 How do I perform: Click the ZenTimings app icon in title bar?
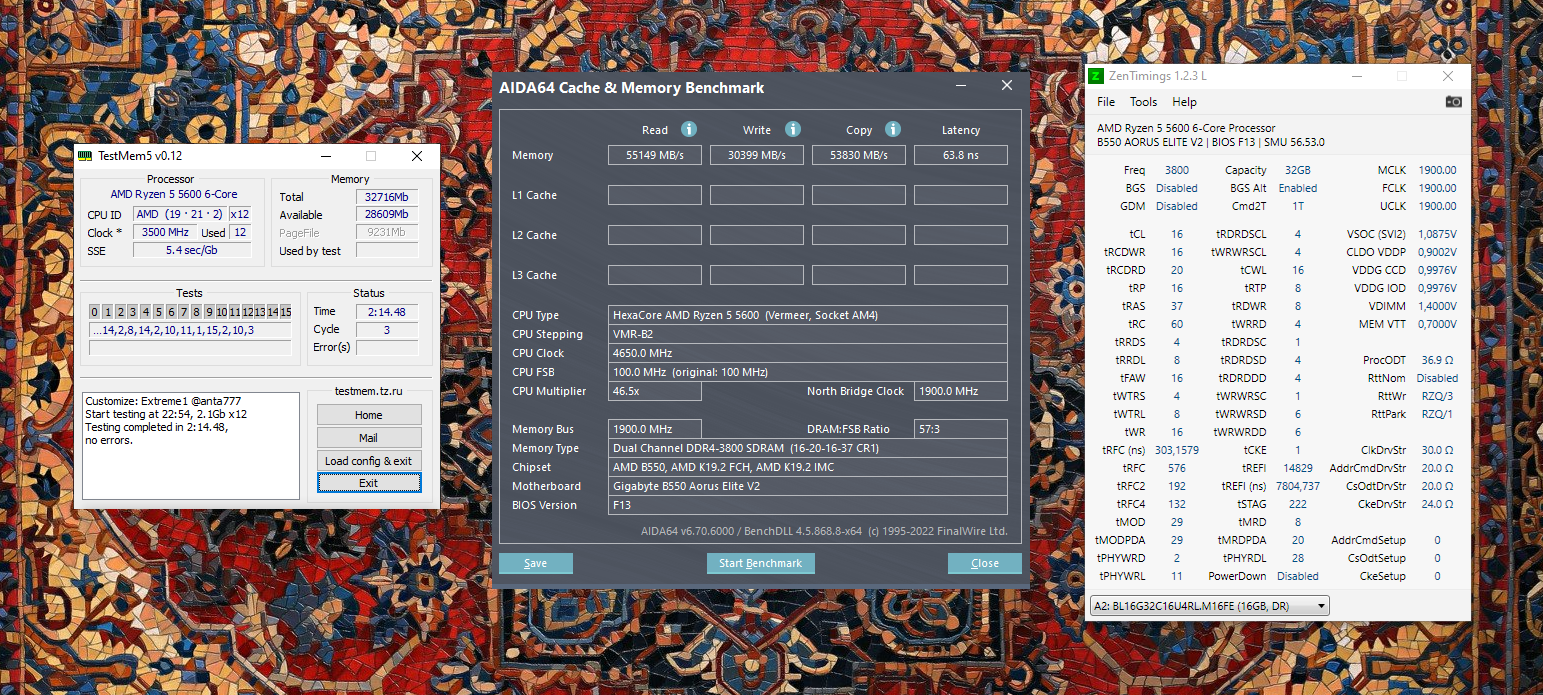[1097, 76]
